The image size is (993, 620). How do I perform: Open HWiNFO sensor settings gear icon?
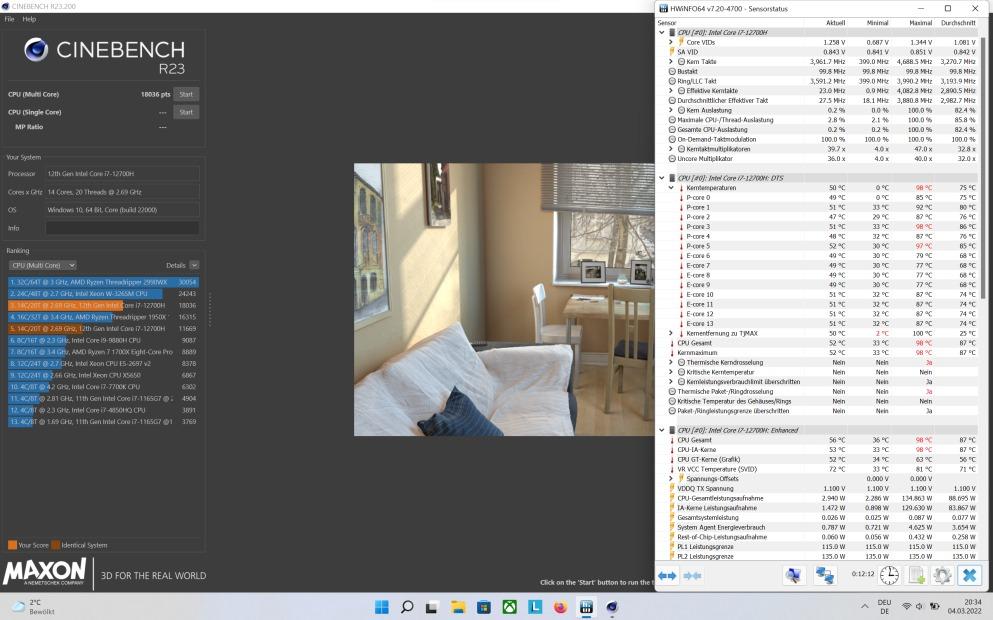(942, 575)
